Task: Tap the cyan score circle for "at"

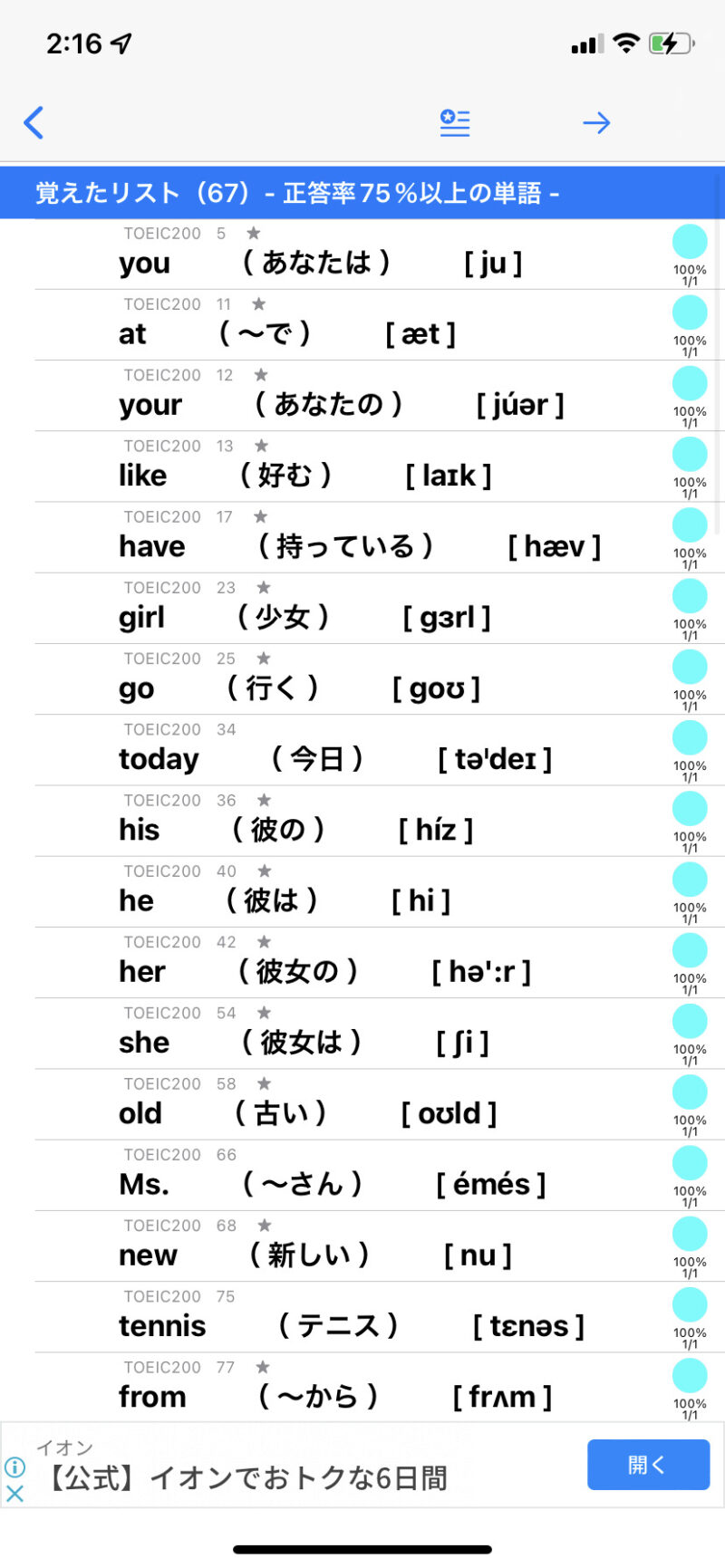Action: tap(690, 313)
